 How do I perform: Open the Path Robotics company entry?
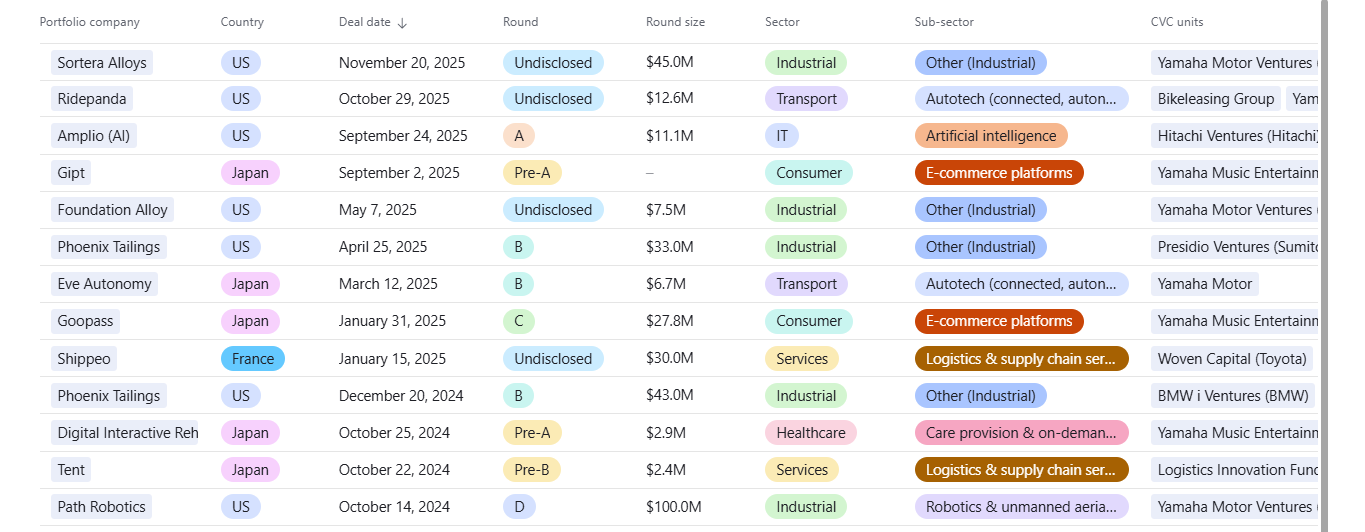101,507
